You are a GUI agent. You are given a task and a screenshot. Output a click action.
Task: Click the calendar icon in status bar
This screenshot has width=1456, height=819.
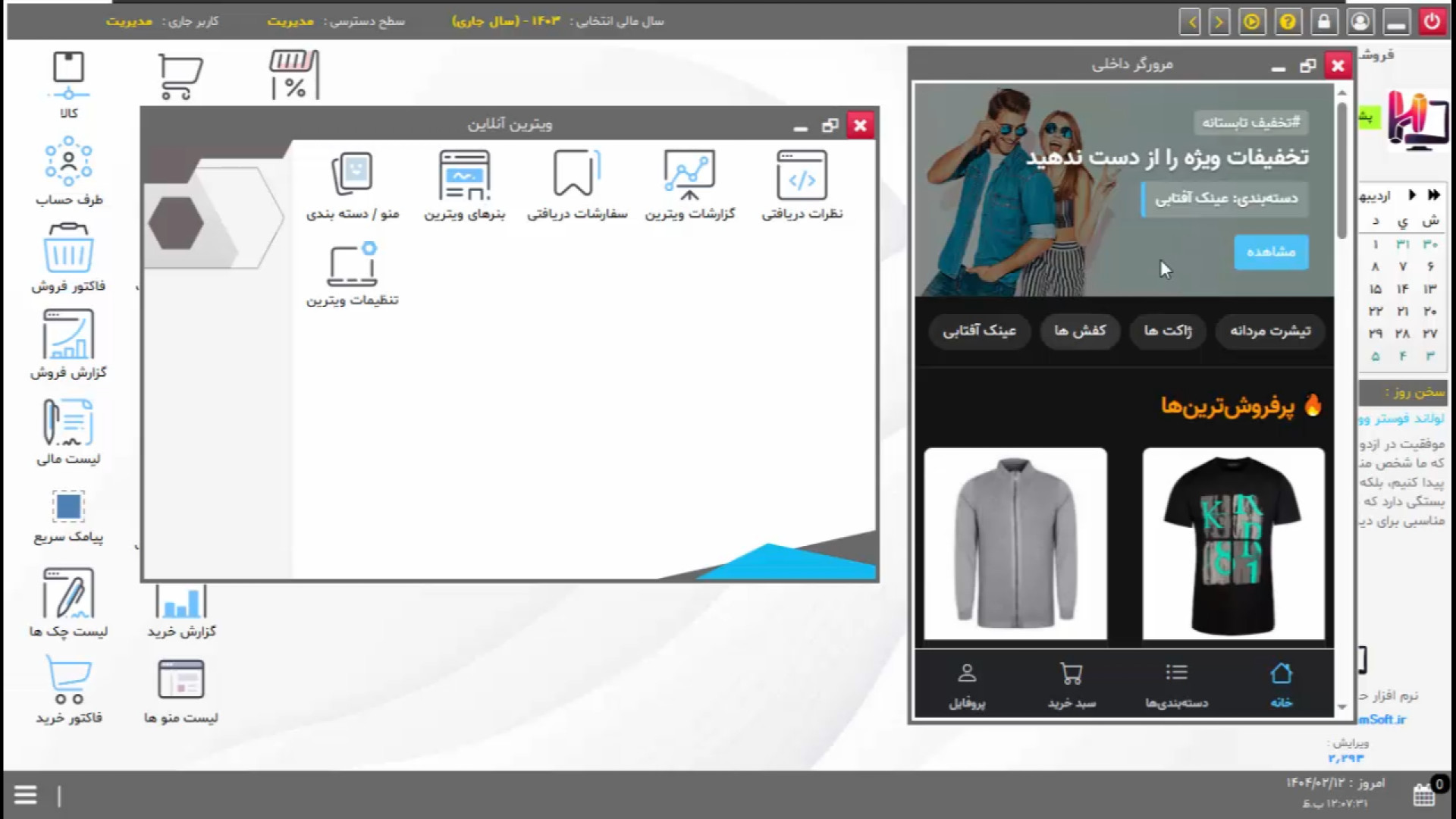1423,795
